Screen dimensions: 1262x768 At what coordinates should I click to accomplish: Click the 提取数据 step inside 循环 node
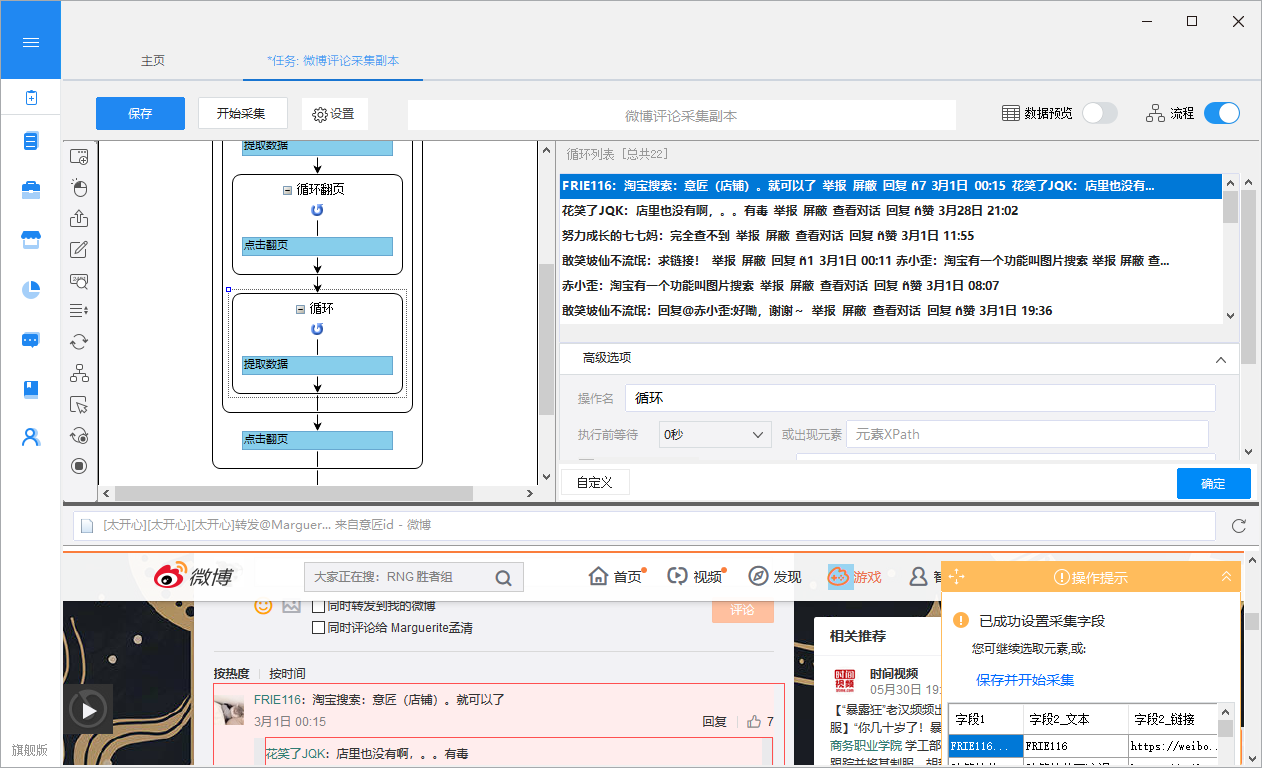[317, 364]
